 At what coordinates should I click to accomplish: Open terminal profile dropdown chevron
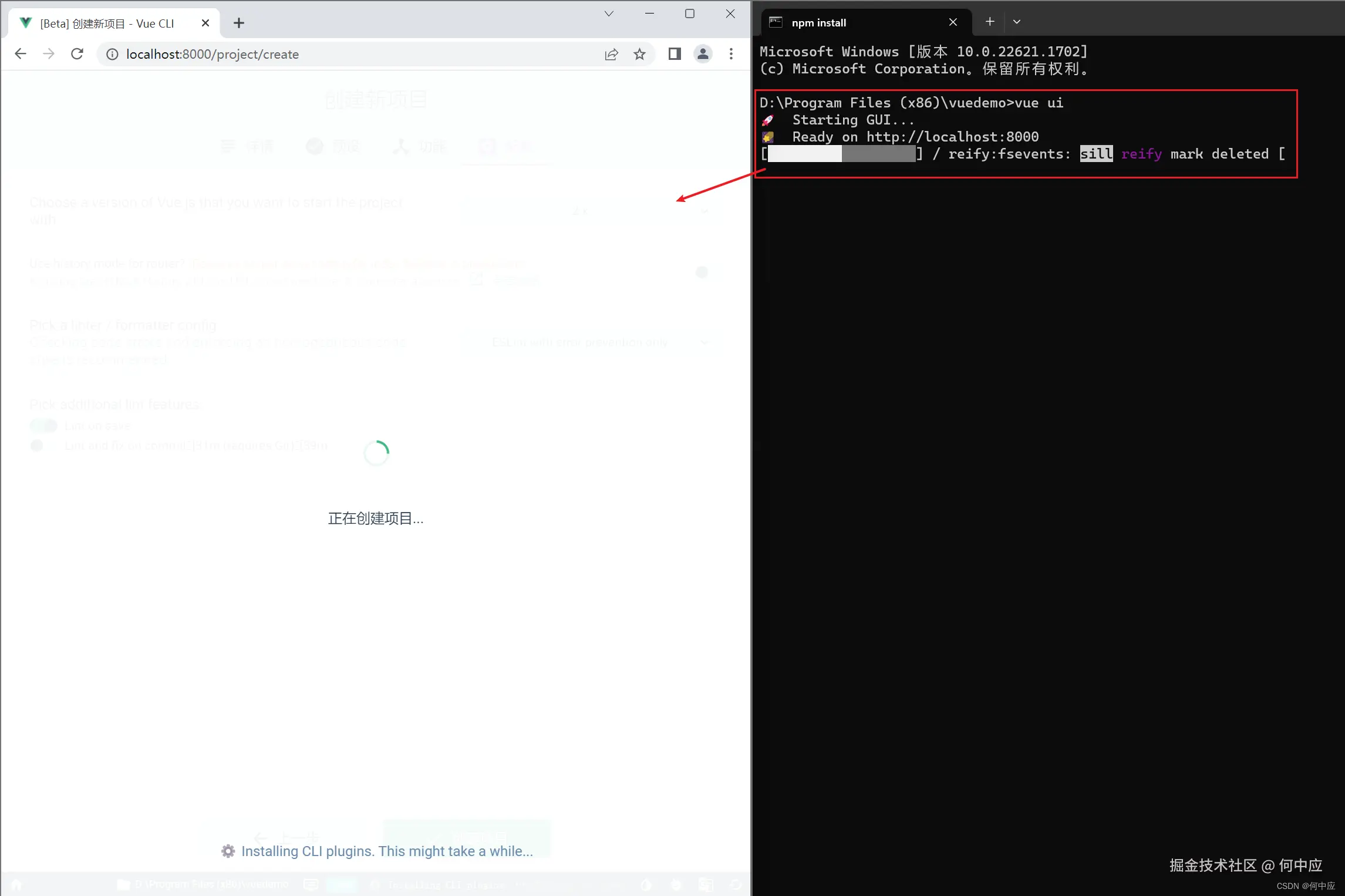coord(1017,22)
